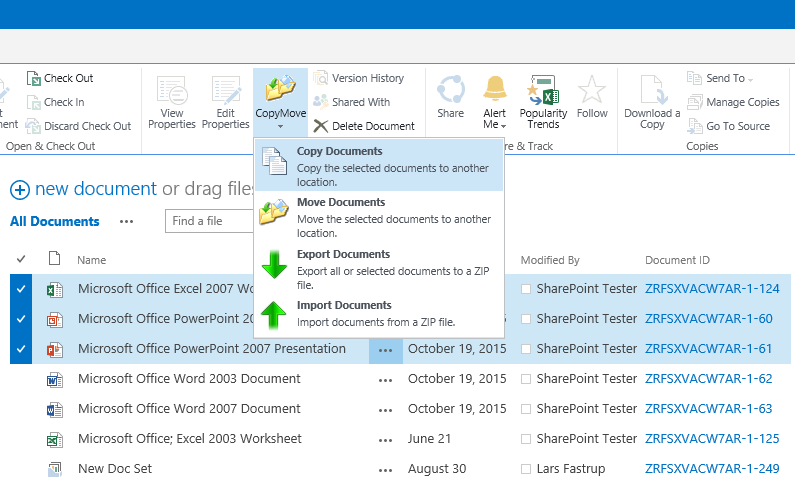Click the Check In ribbon icon

point(33,102)
